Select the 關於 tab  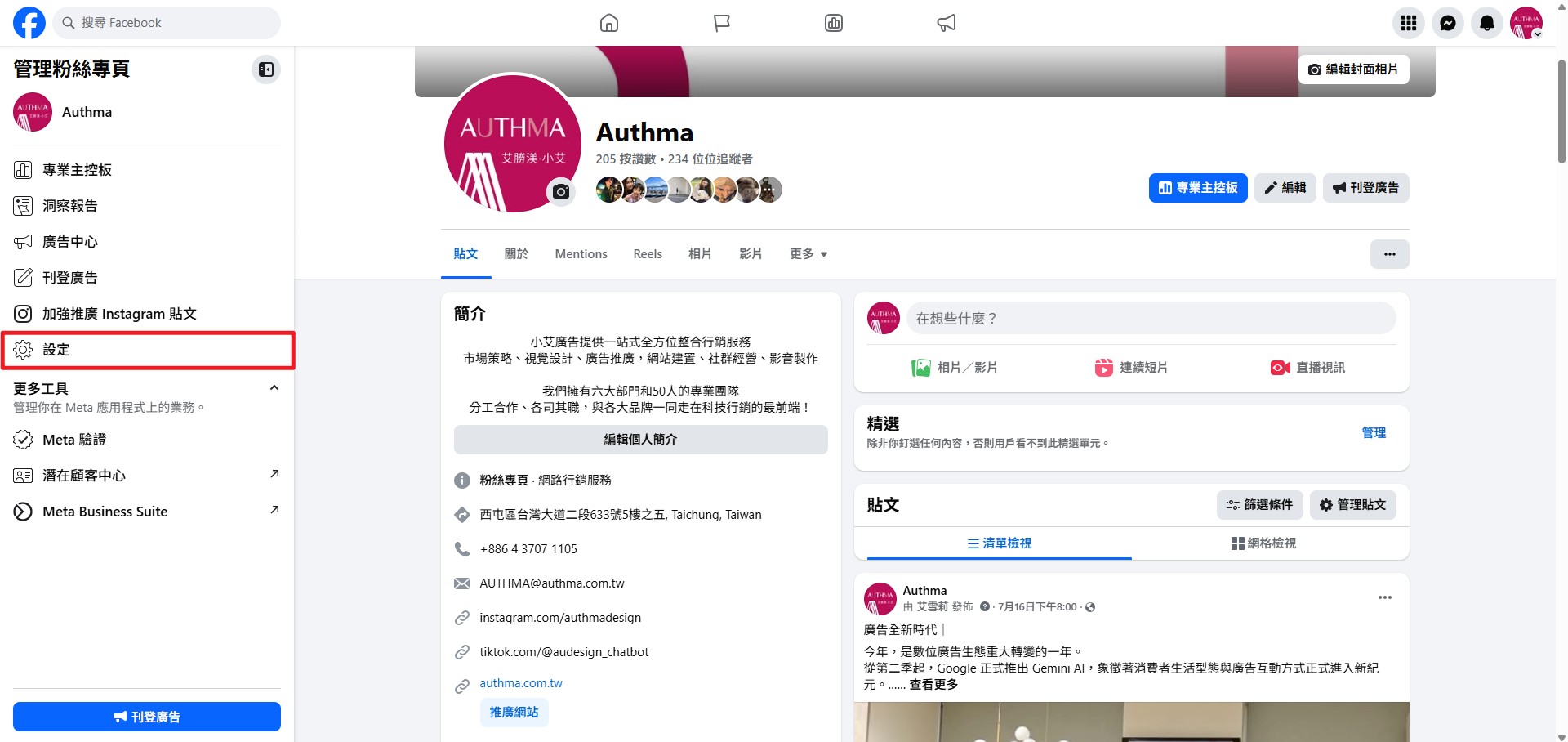pyautogui.click(x=516, y=254)
